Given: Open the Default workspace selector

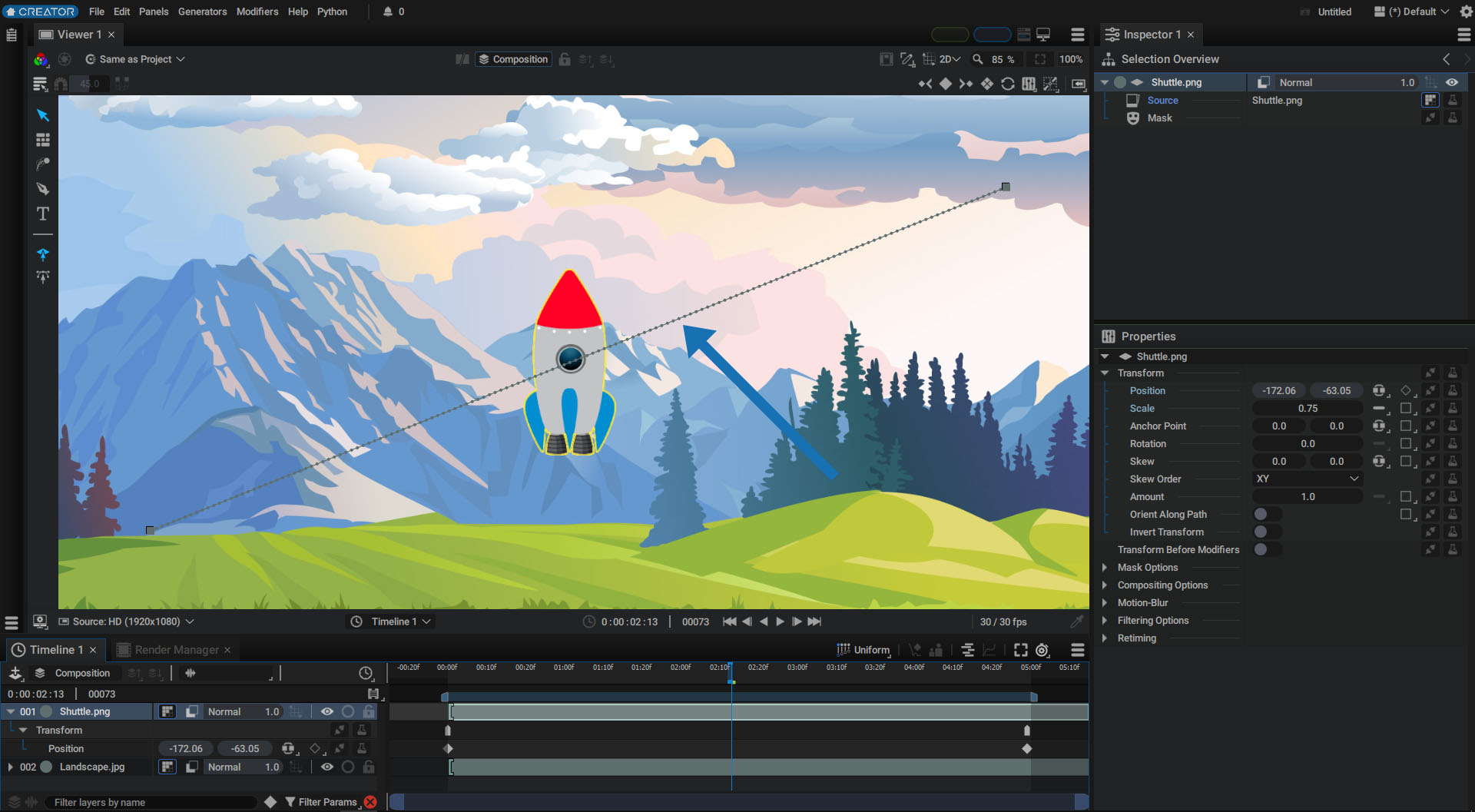Looking at the screenshot, I should pyautogui.click(x=1412, y=12).
